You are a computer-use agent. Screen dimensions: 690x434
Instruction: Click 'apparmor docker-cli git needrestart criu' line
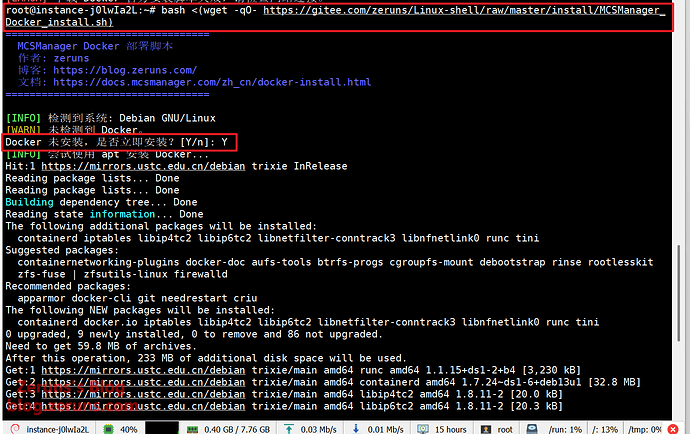click(137, 298)
